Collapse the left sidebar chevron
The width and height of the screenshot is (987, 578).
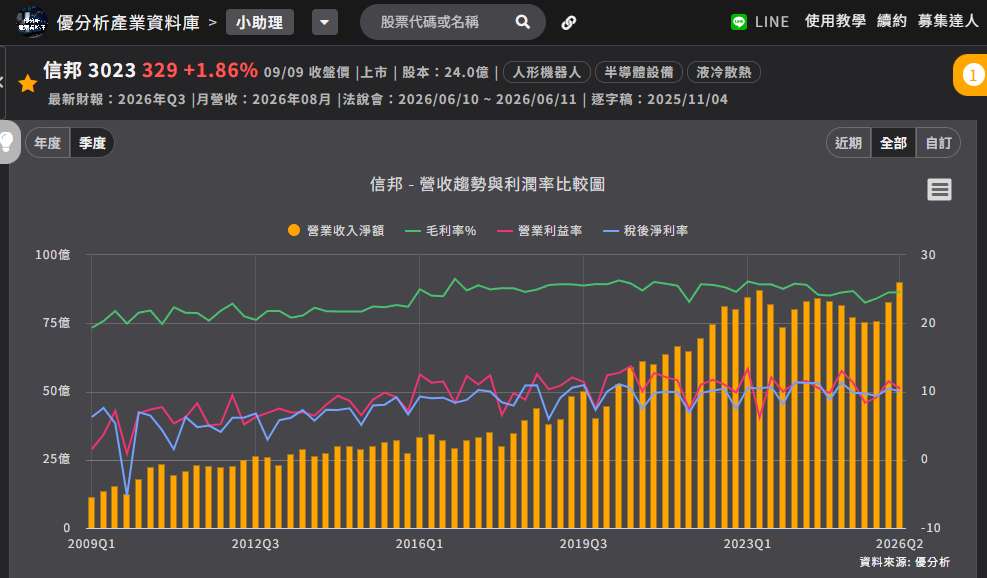[x=2, y=82]
